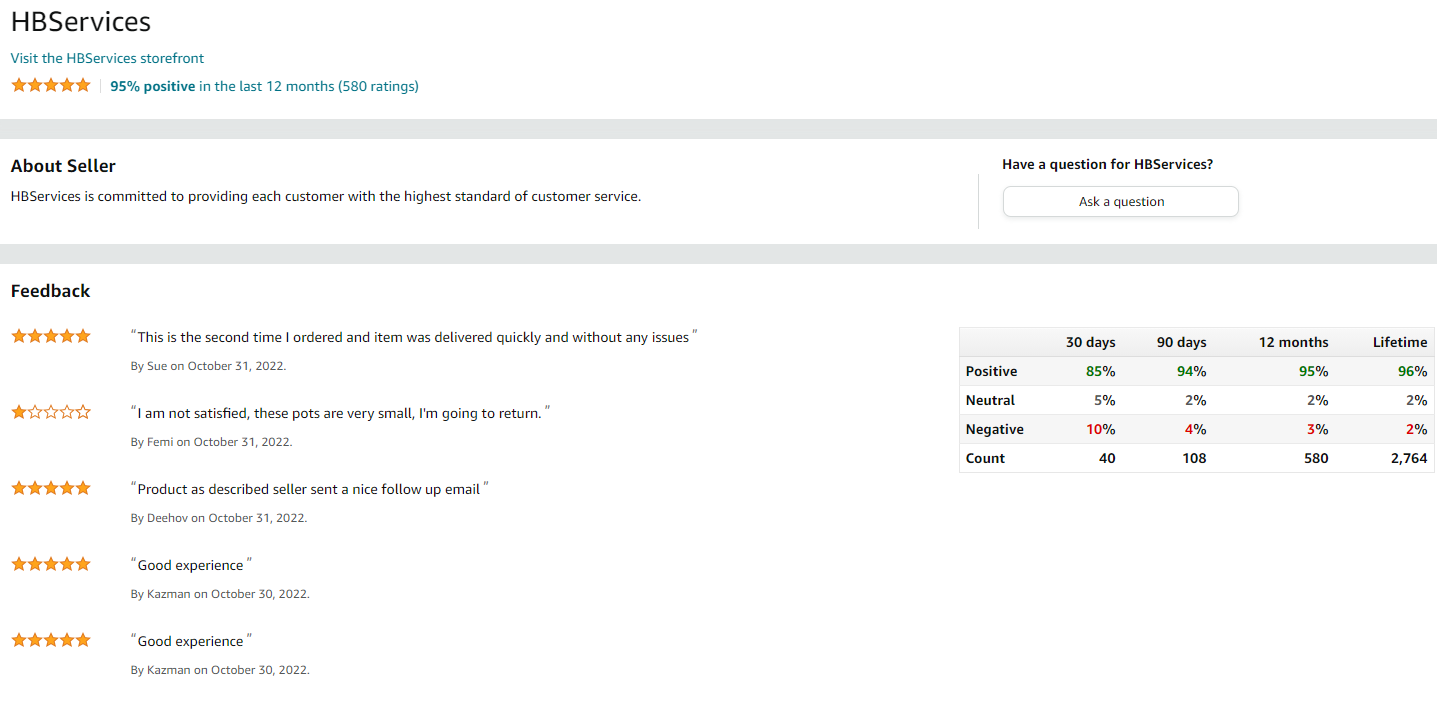Click 'By Sue on October 31, 2022'
This screenshot has height=702, width=1437.
coord(208,366)
